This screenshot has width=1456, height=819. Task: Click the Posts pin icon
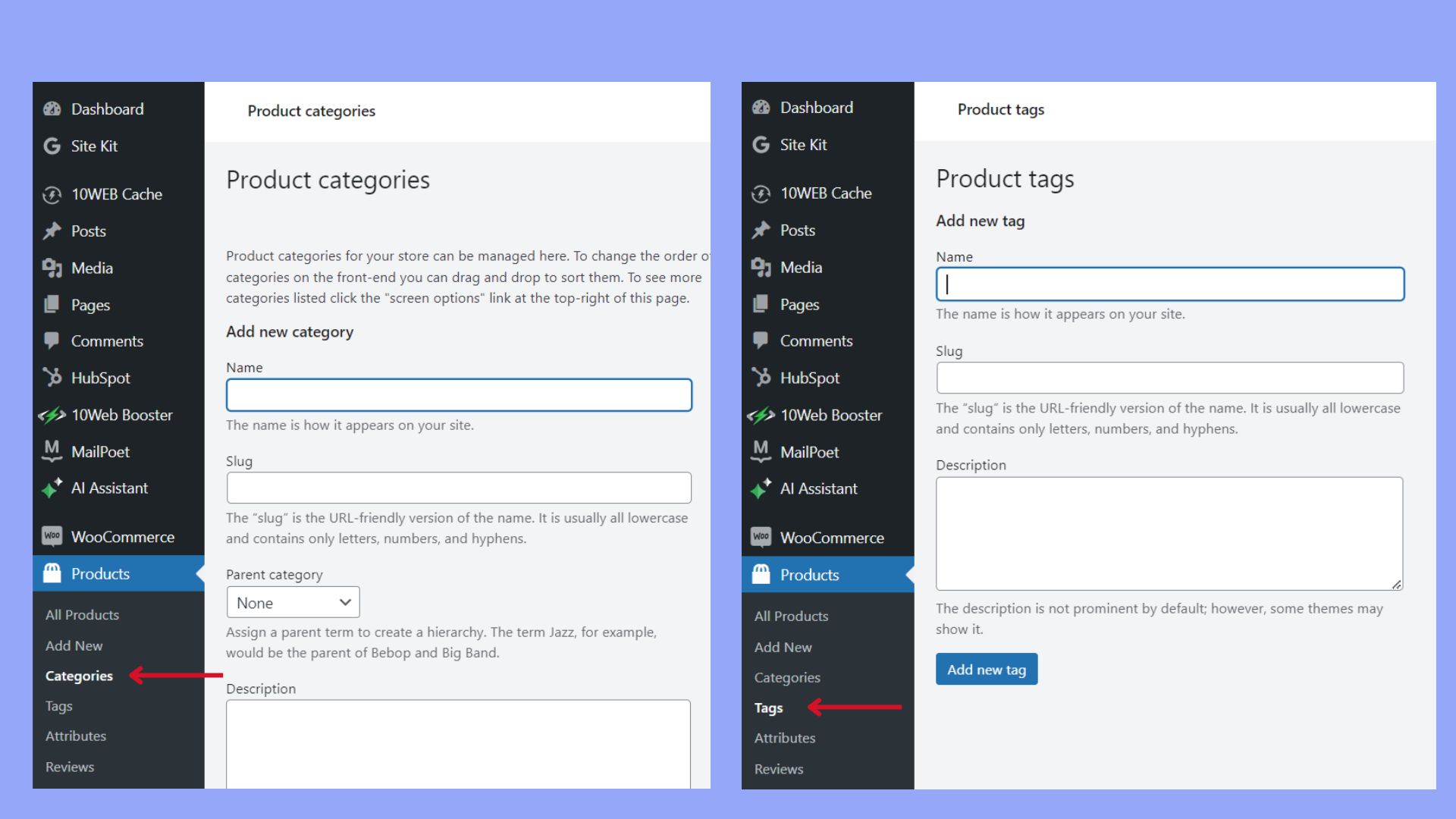point(50,231)
